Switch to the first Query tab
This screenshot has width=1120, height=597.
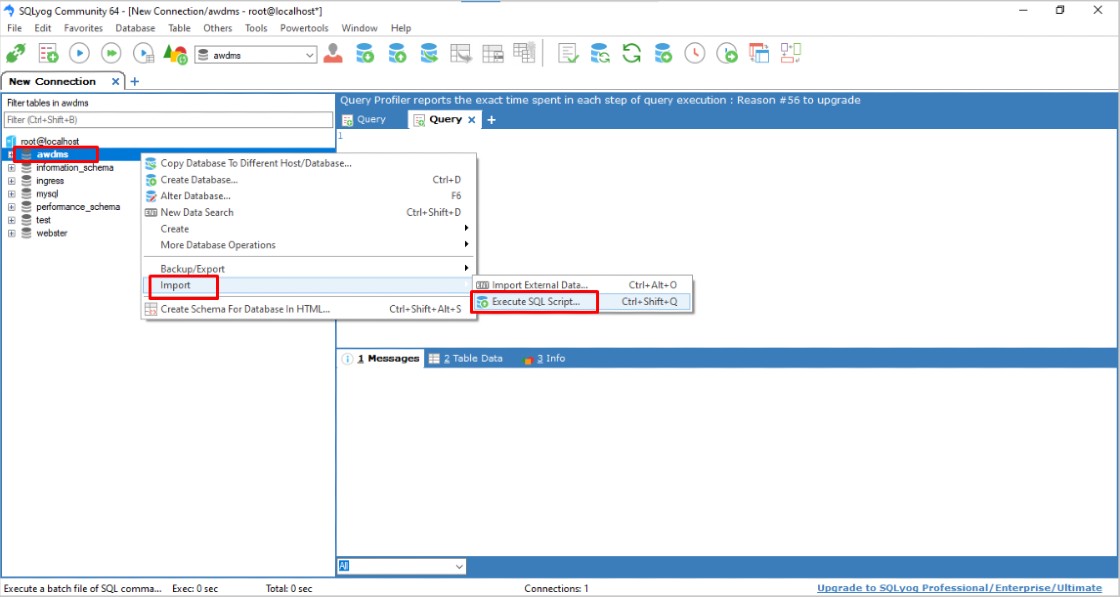click(364, 119)
